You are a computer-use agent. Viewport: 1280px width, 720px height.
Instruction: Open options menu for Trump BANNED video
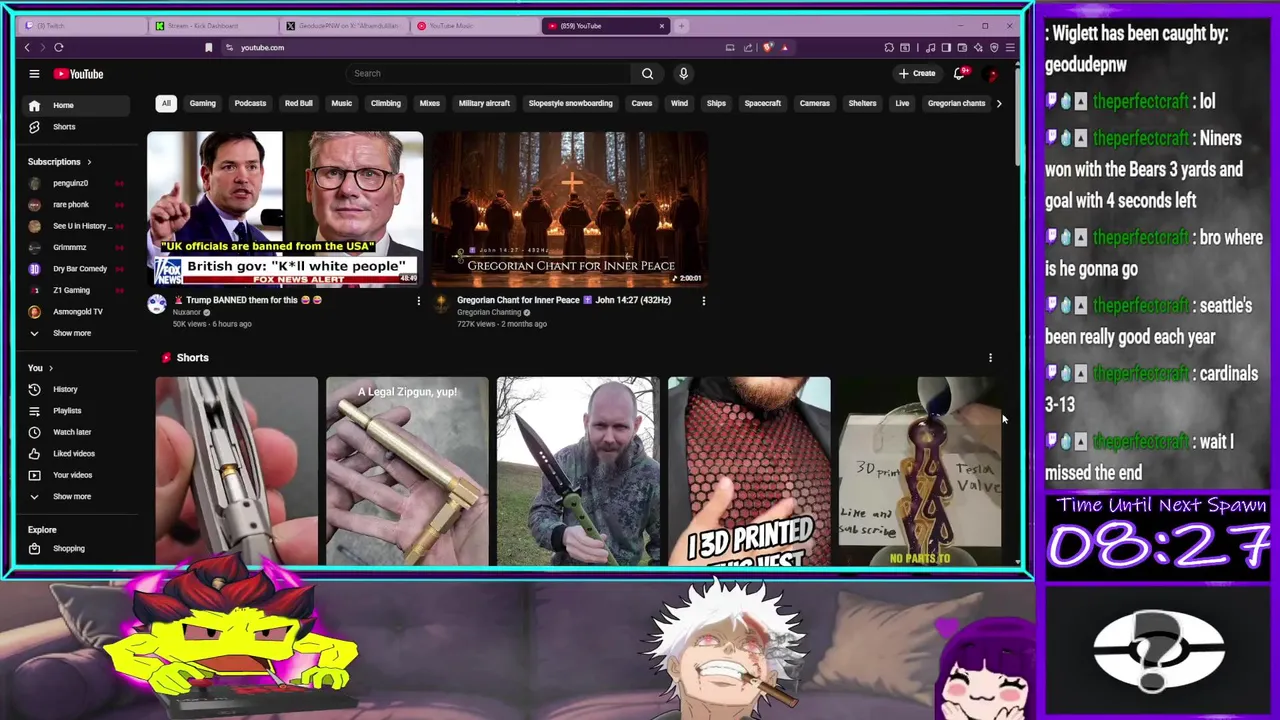419,301
